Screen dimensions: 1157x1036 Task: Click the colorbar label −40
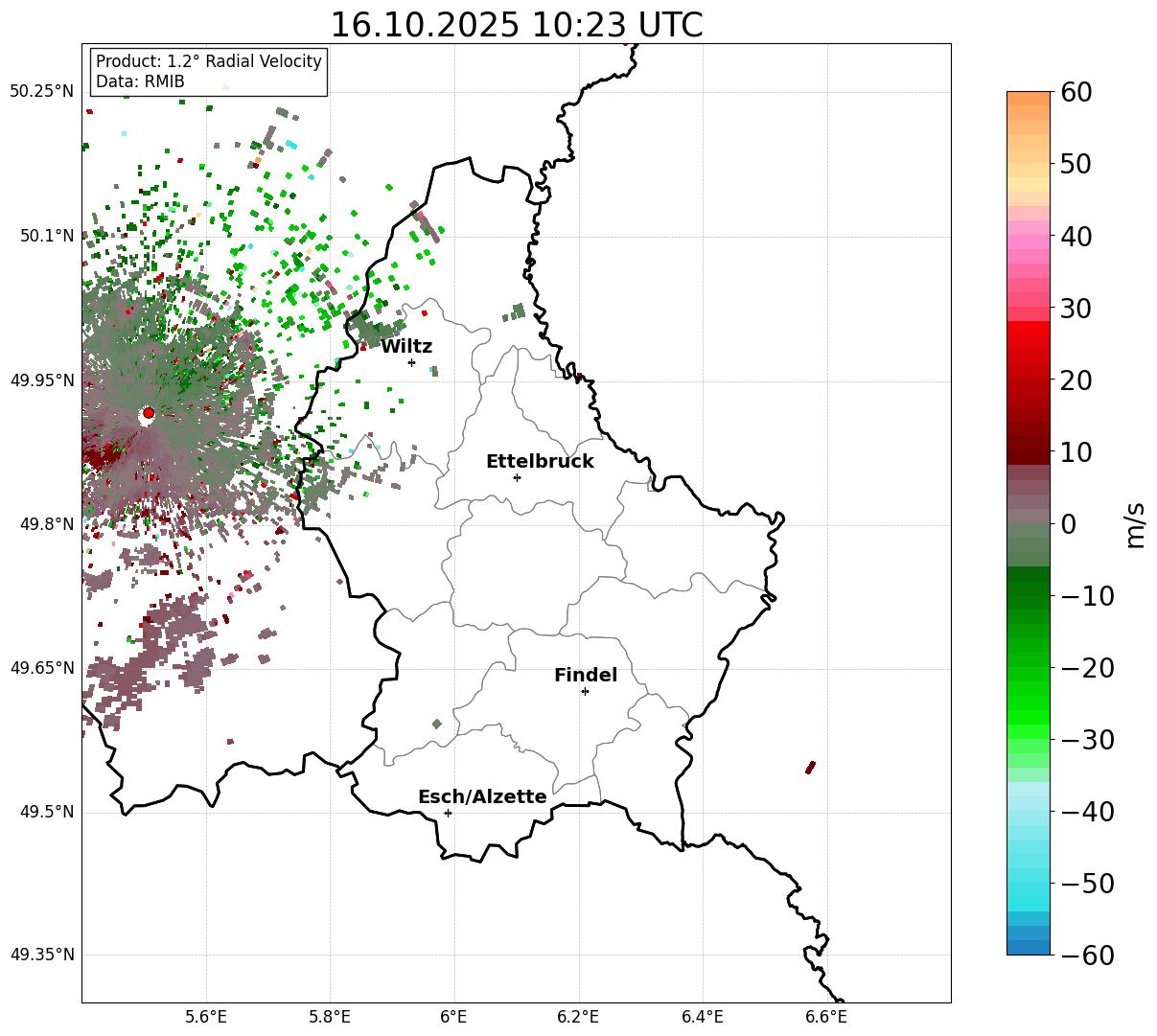1087,812
